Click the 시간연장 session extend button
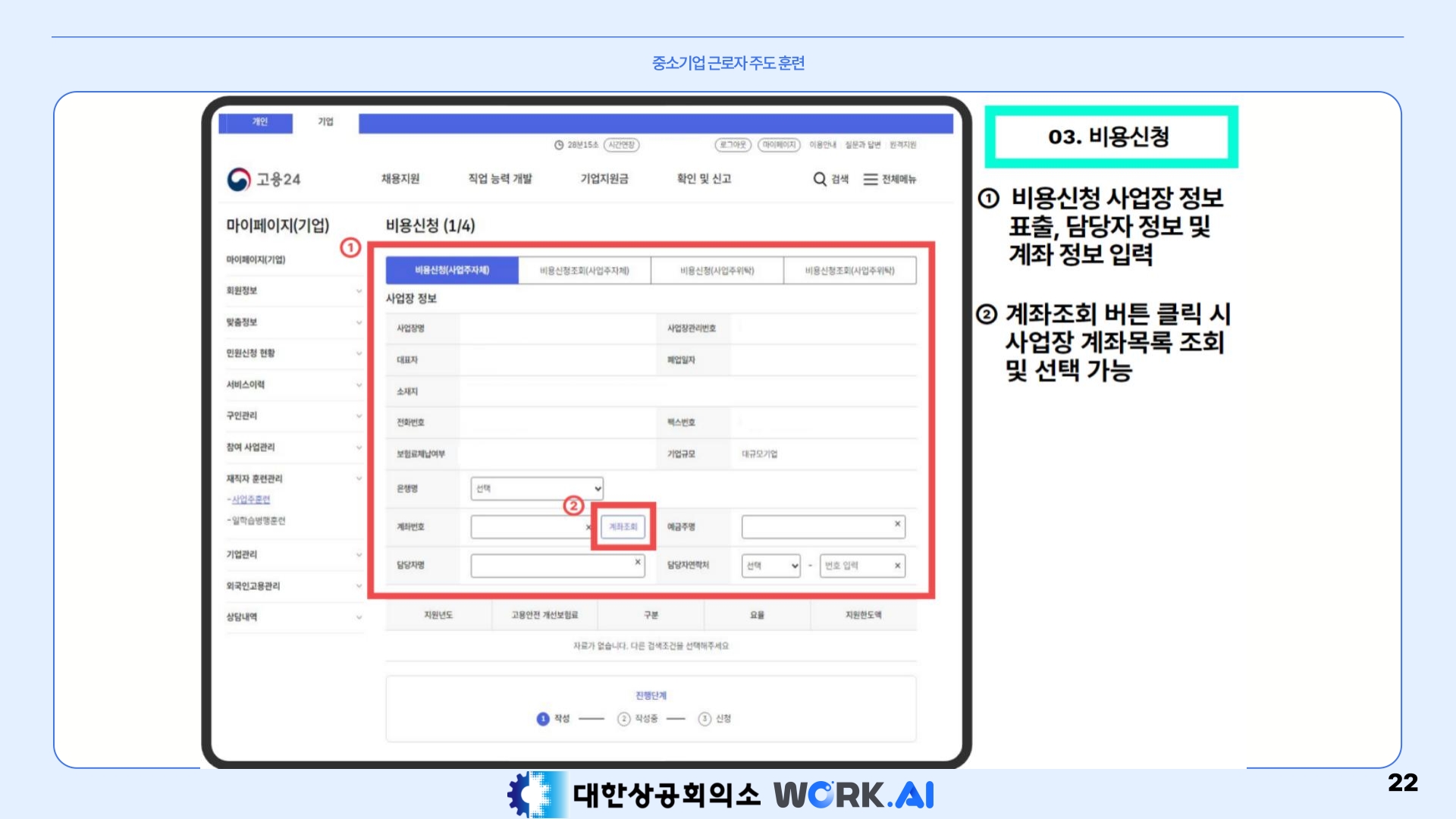Viewport: 1456px width, 819px height. tap(622, 145)
